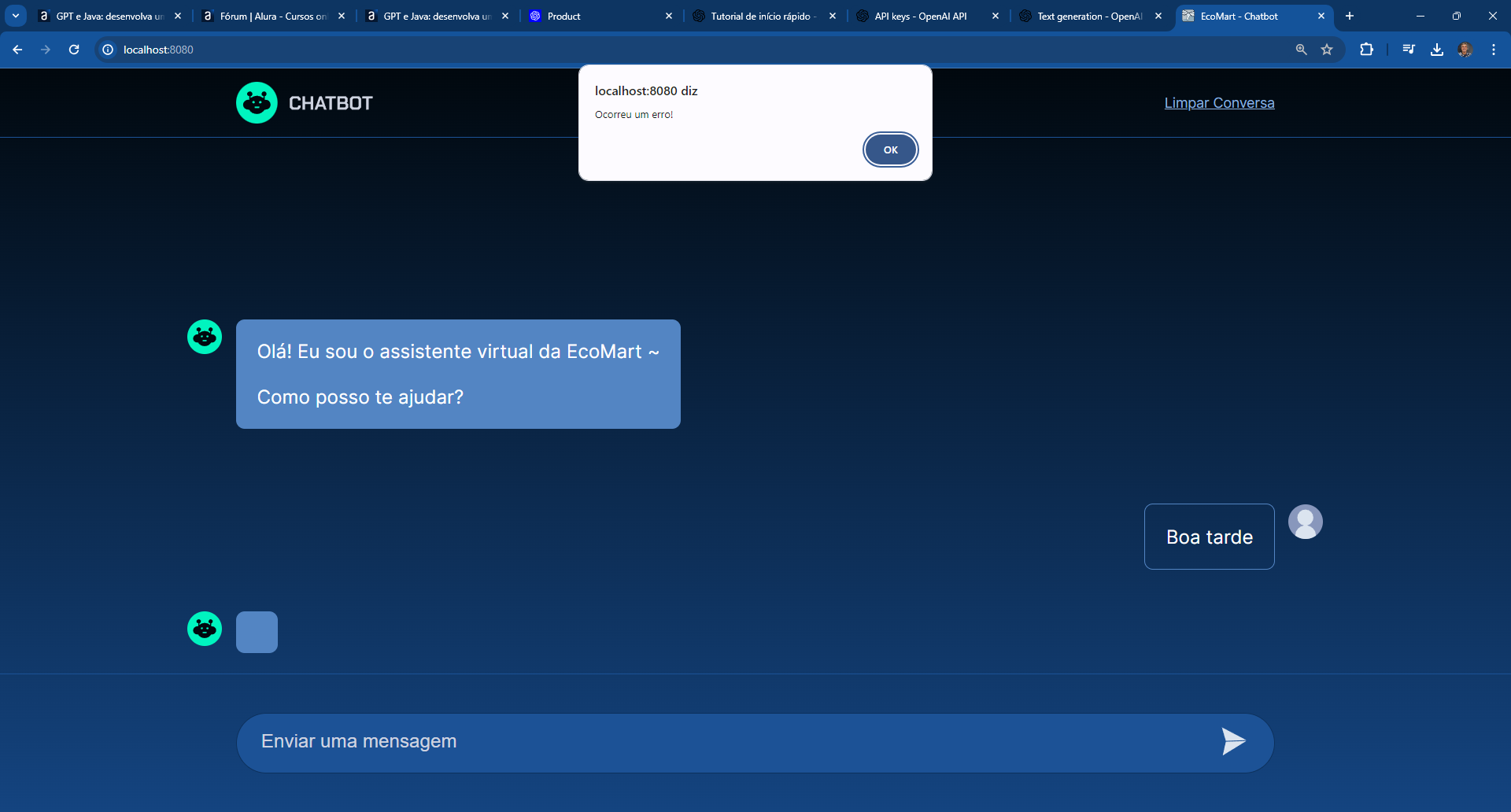Restore down the browser window
The image size is (1511, 812).
tap(1457, 16)
